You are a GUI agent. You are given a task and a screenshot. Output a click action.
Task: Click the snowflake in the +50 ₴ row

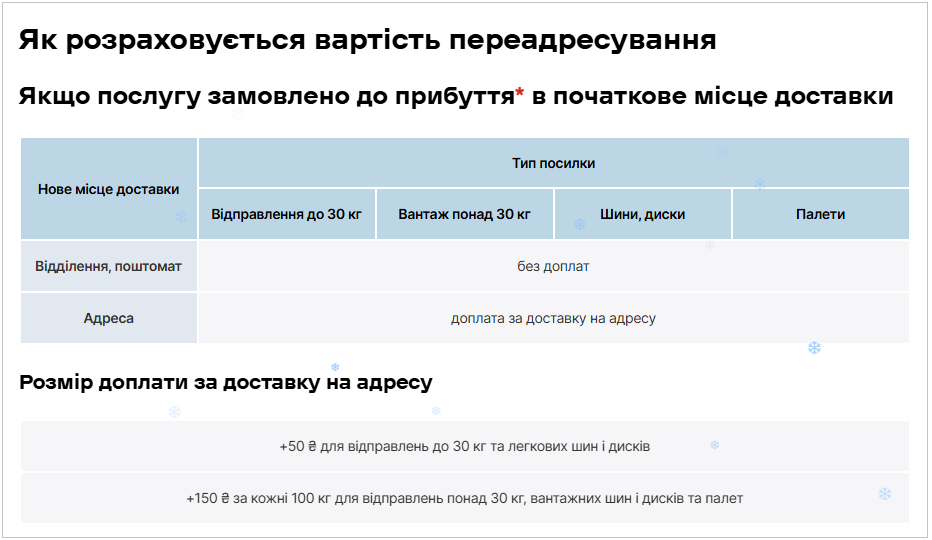click(x=714, y=445)
